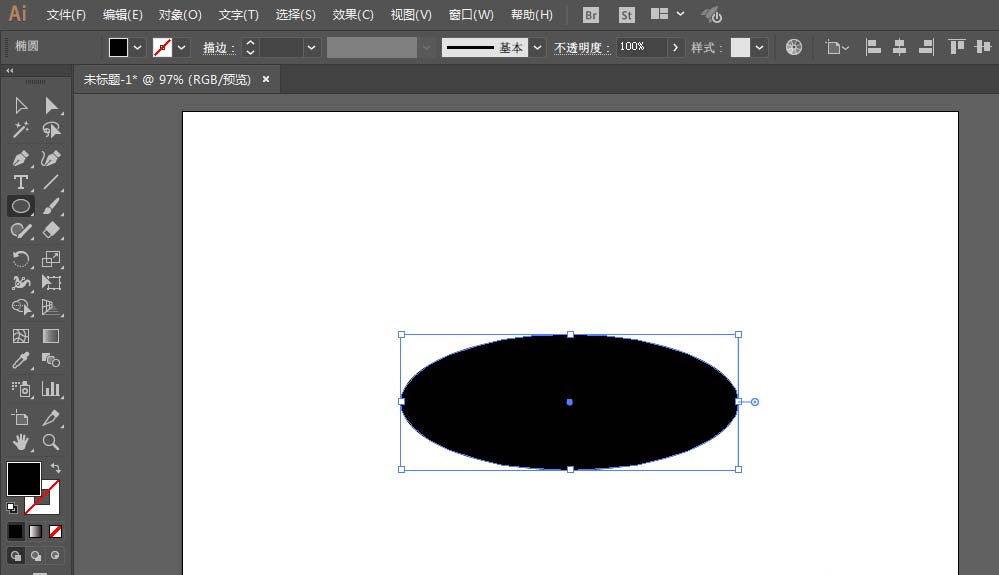
Task: Open the 效果(C) menu
Action: click(x=353, y=15)
